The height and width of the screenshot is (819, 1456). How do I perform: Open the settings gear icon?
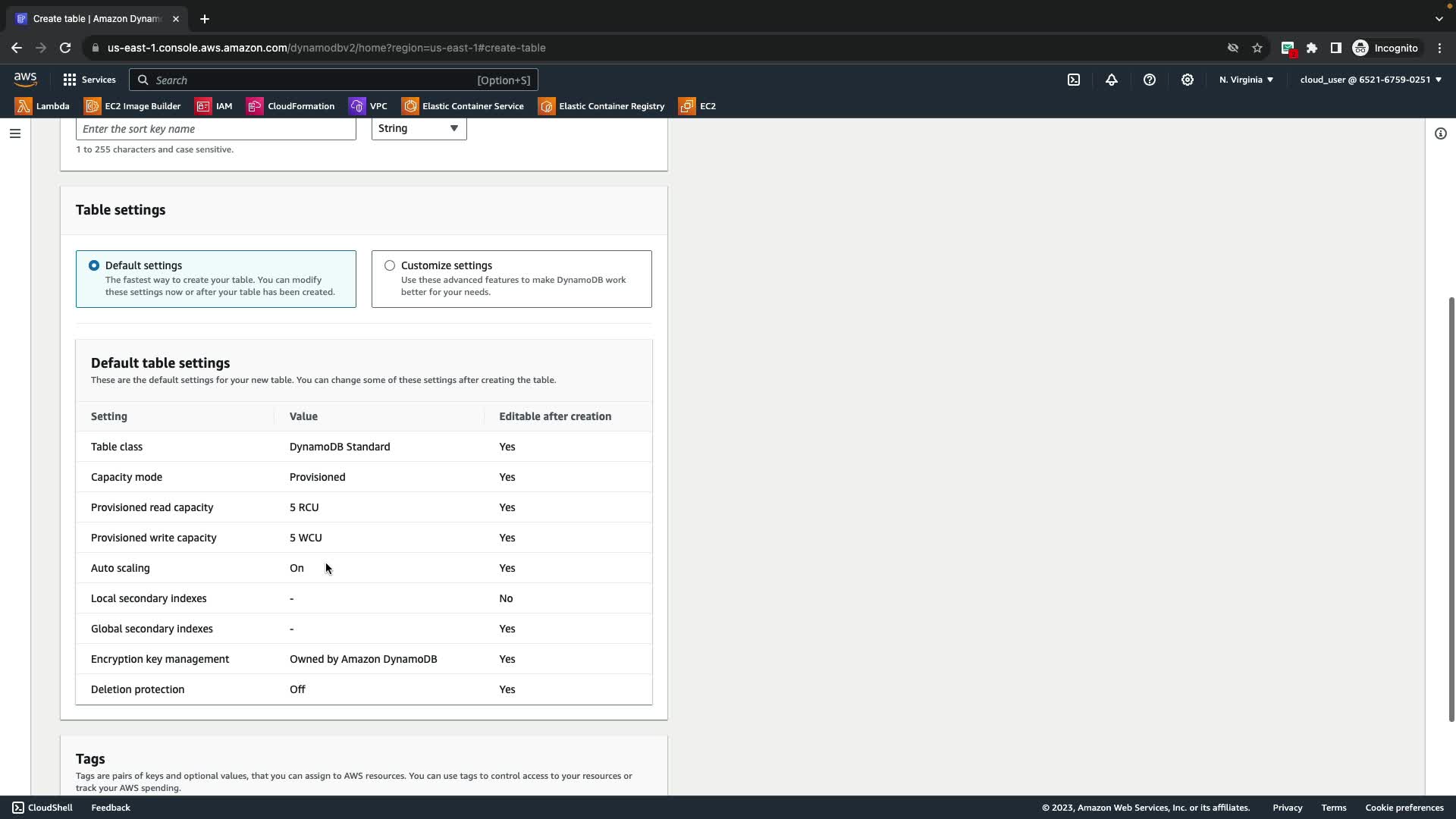pos(1188,80)
